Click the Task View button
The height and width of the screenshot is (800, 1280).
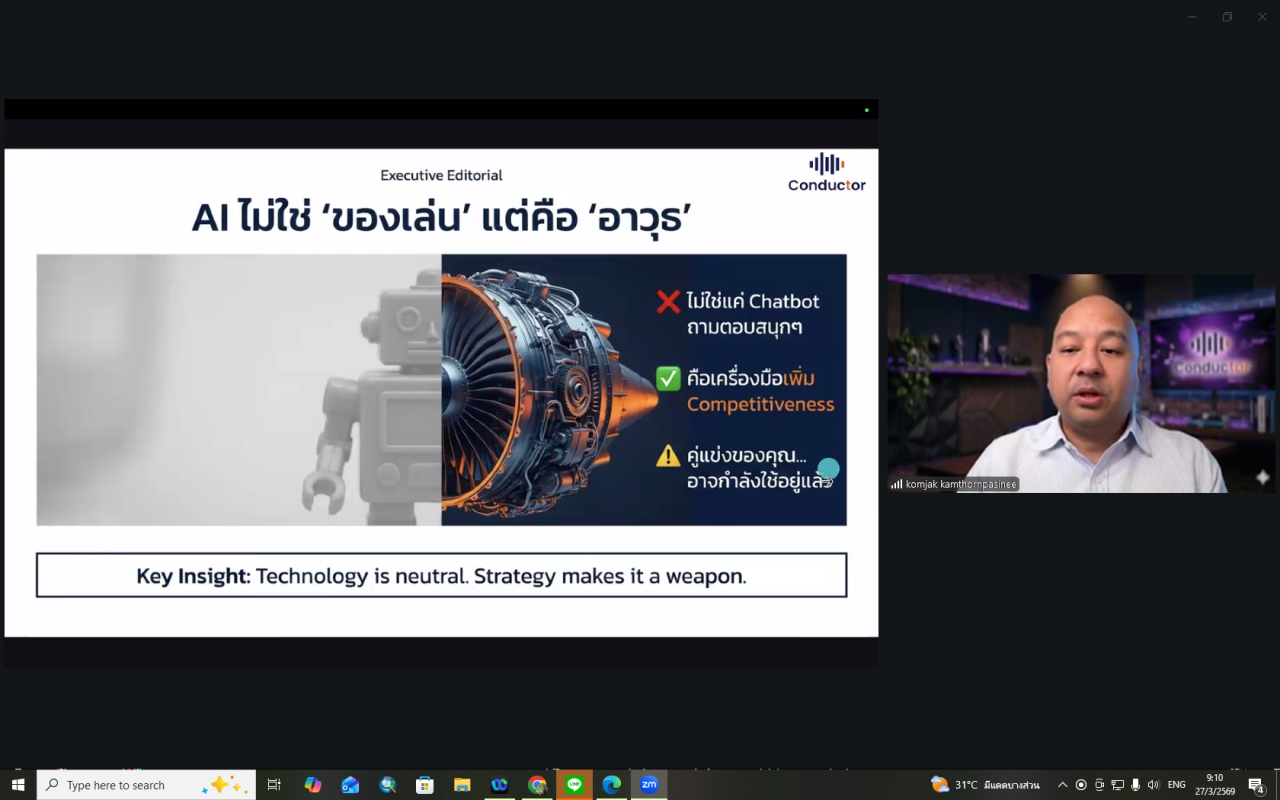tap(274, 785)
